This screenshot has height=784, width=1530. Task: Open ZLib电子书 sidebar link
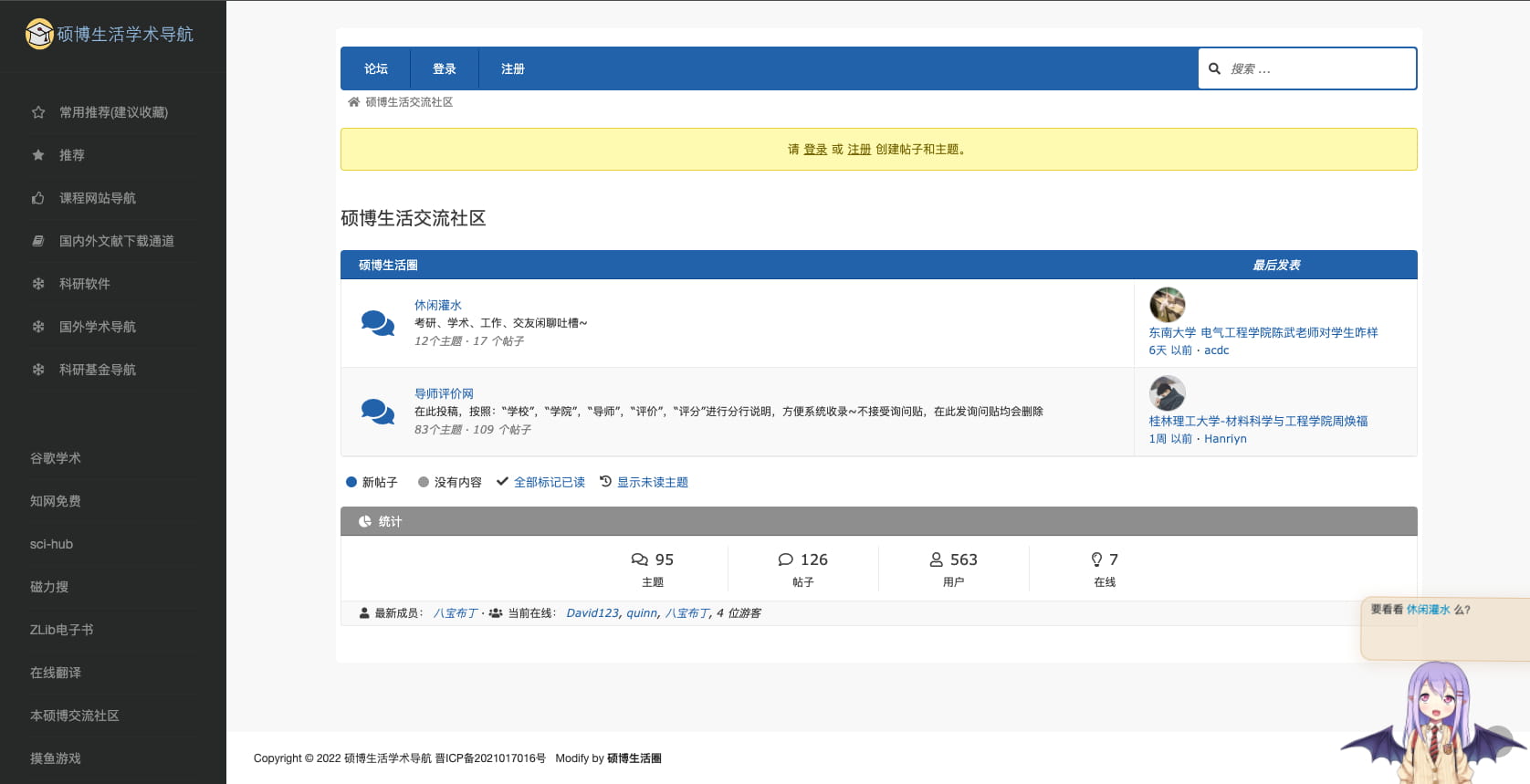[x=62, y=630]
